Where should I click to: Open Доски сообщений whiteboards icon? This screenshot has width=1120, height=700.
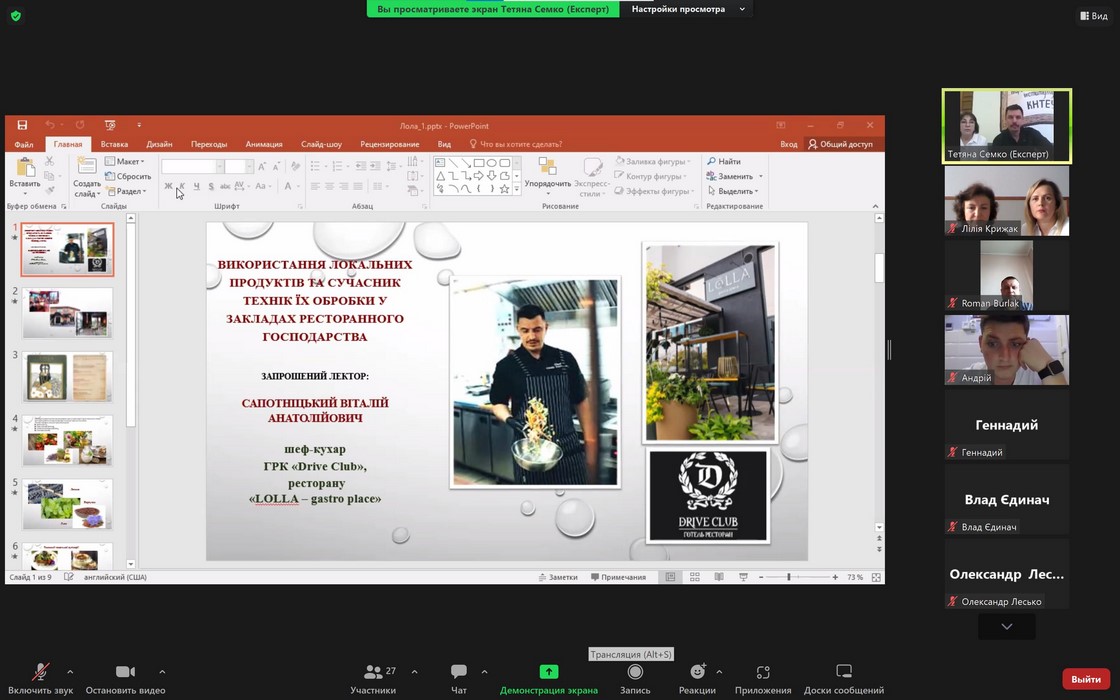pyautogui.click(x=843, y=673)
